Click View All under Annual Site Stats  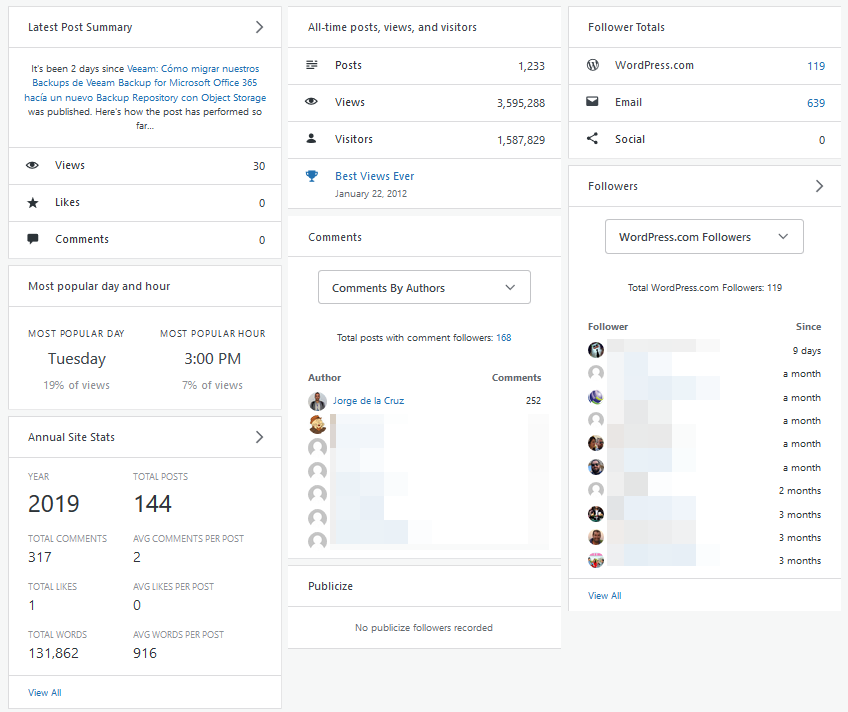tap(45, 693)
